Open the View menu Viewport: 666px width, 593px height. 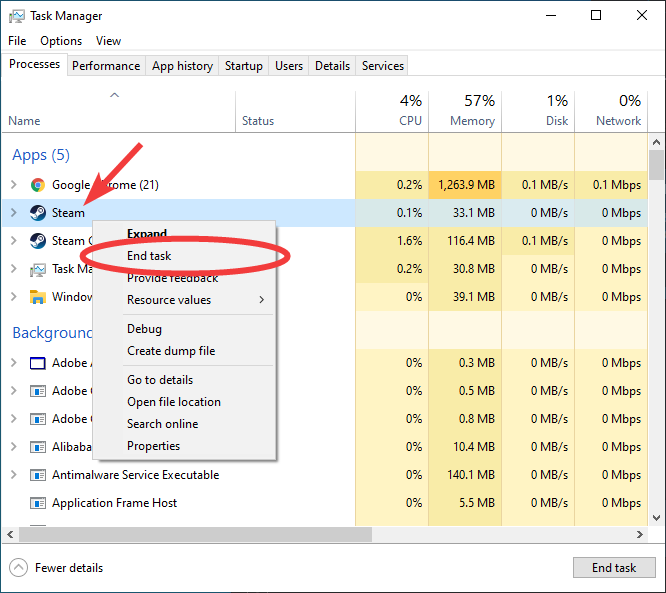[108, 41]
